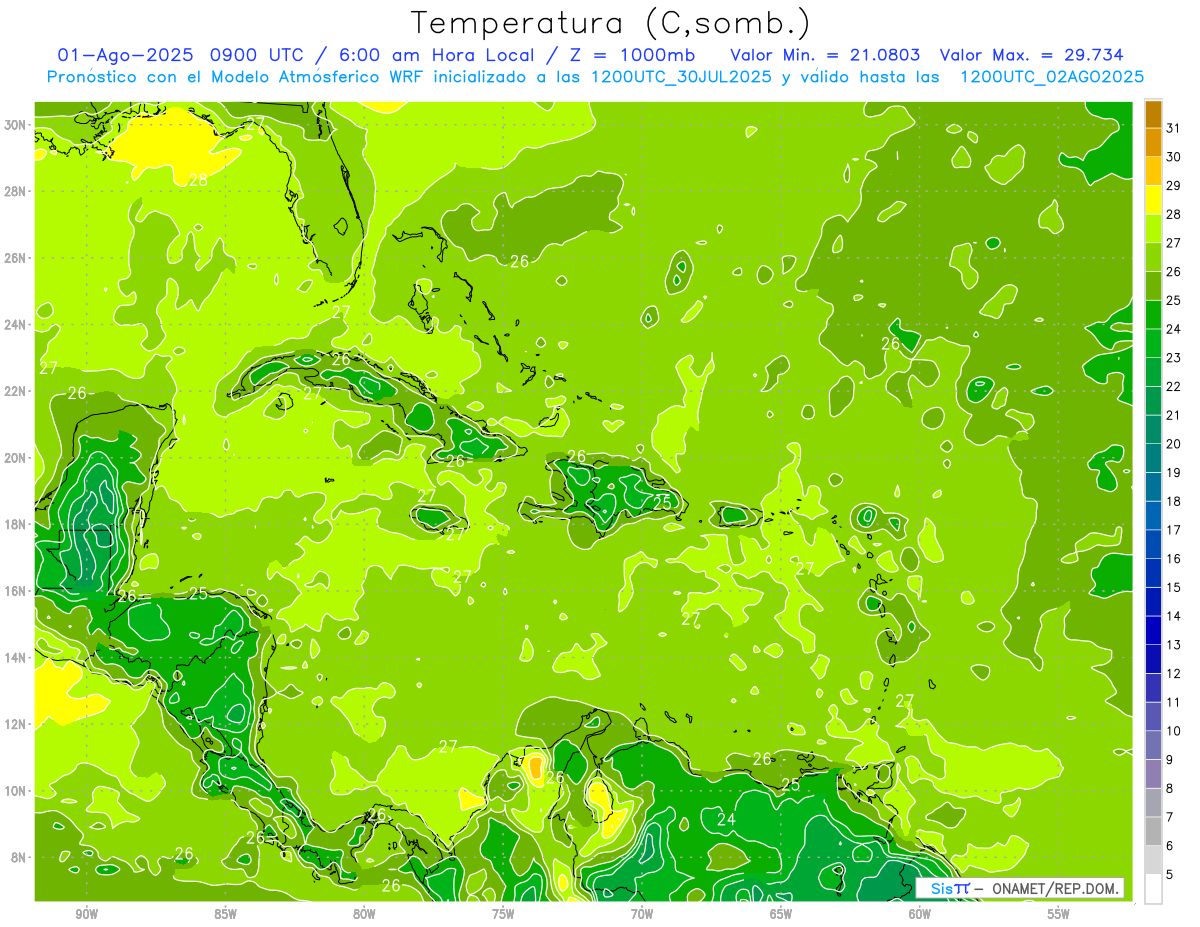Click the 20N latitude label
Screen dimensions: 1200x927
(x=17, y=458)
